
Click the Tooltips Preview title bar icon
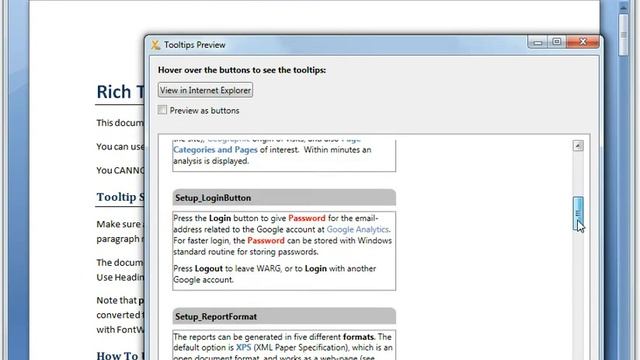pyautogui.click(x=156, y=45)
